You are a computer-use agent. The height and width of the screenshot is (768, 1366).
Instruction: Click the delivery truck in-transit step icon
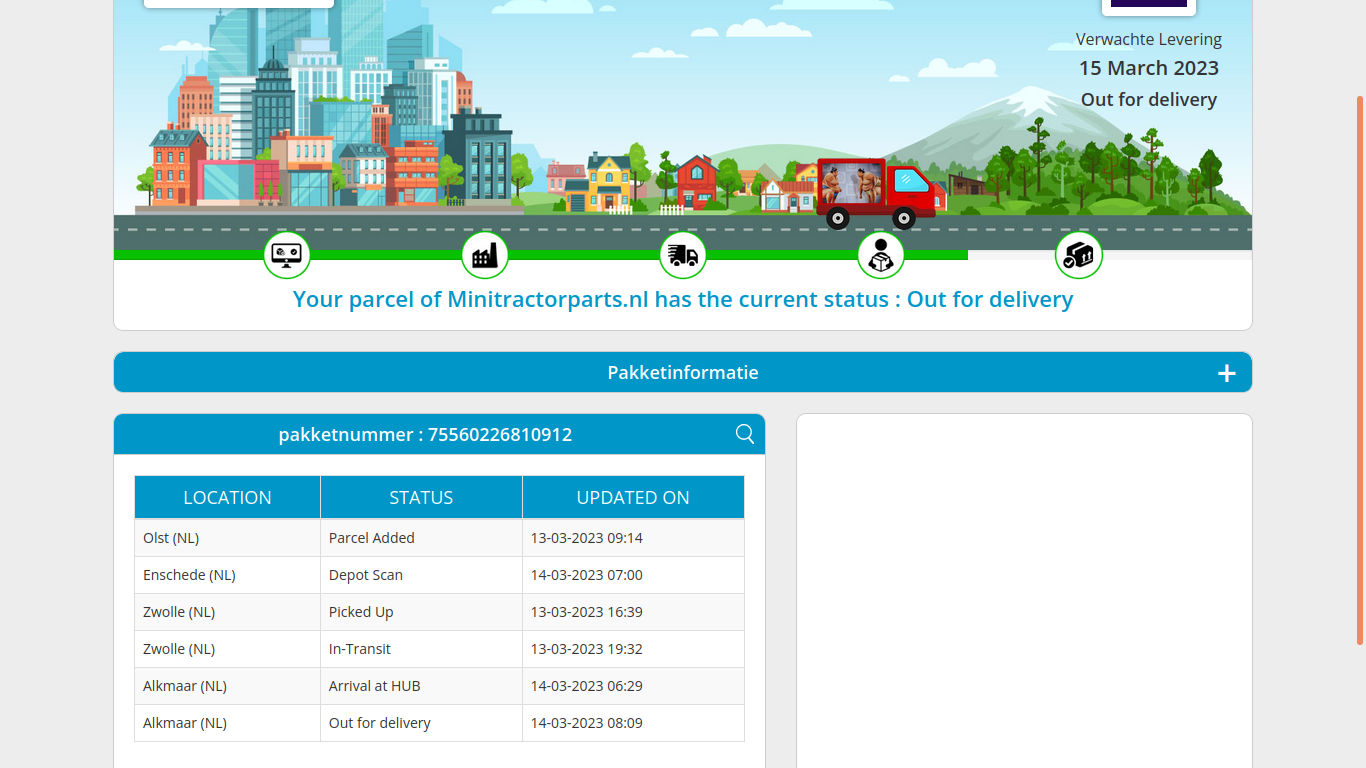tap(683, 255)
